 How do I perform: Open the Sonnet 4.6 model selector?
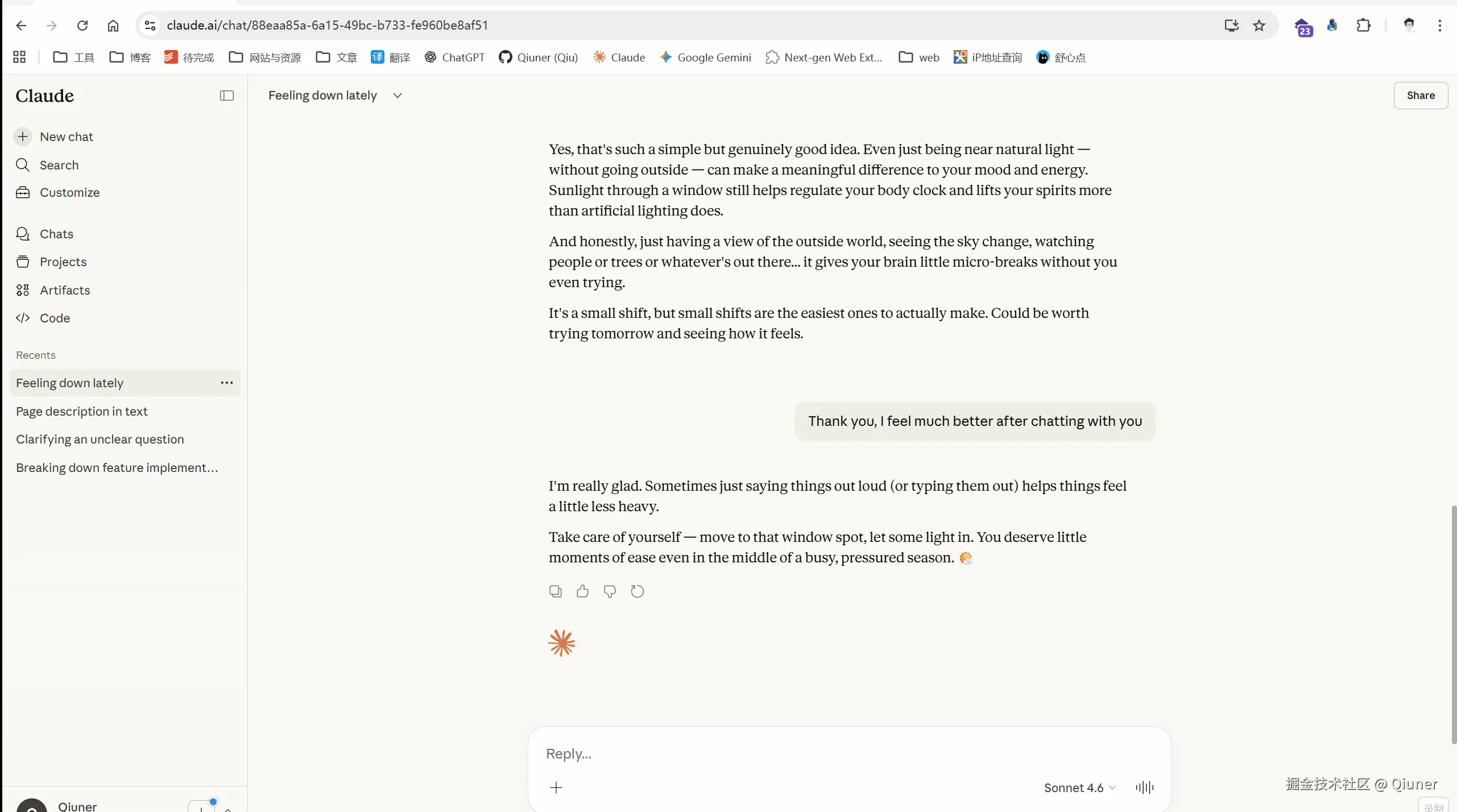1079,788
